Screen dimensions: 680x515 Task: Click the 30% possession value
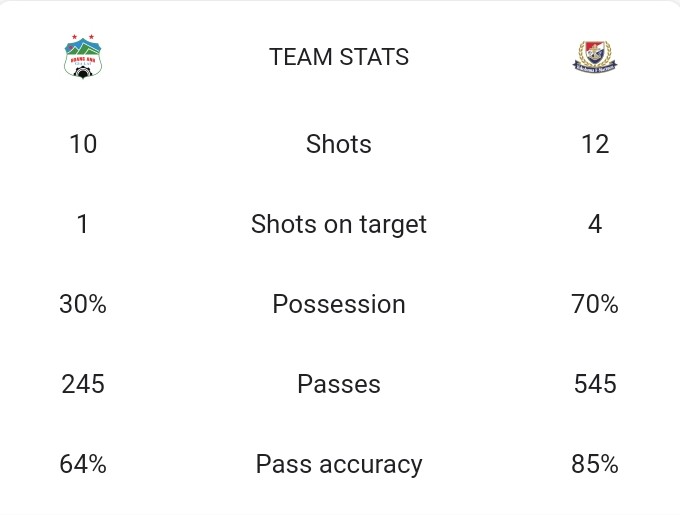click(83, 304)
